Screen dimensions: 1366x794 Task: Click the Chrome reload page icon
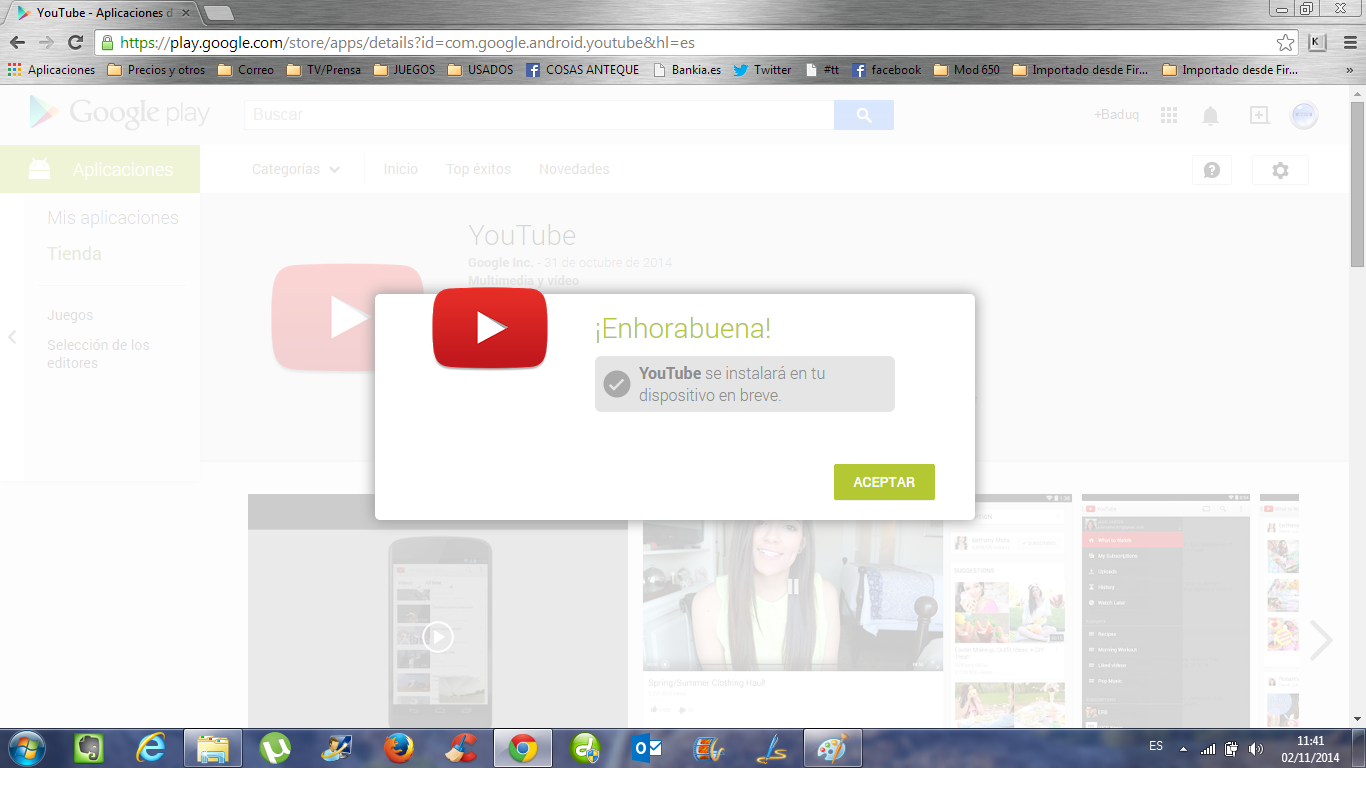click(75, 42)
